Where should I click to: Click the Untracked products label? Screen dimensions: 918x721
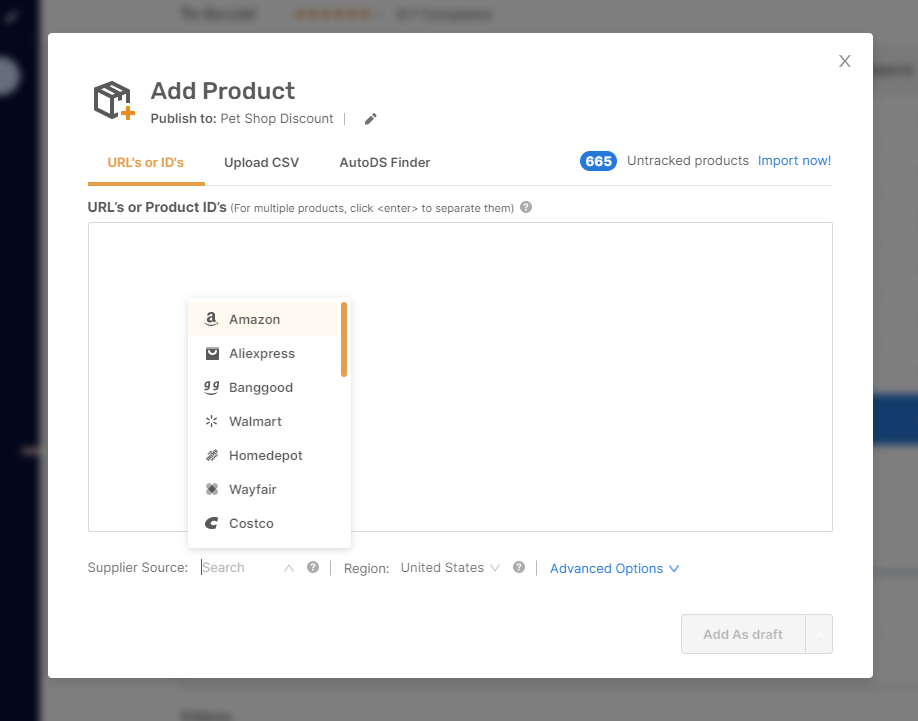687,161
